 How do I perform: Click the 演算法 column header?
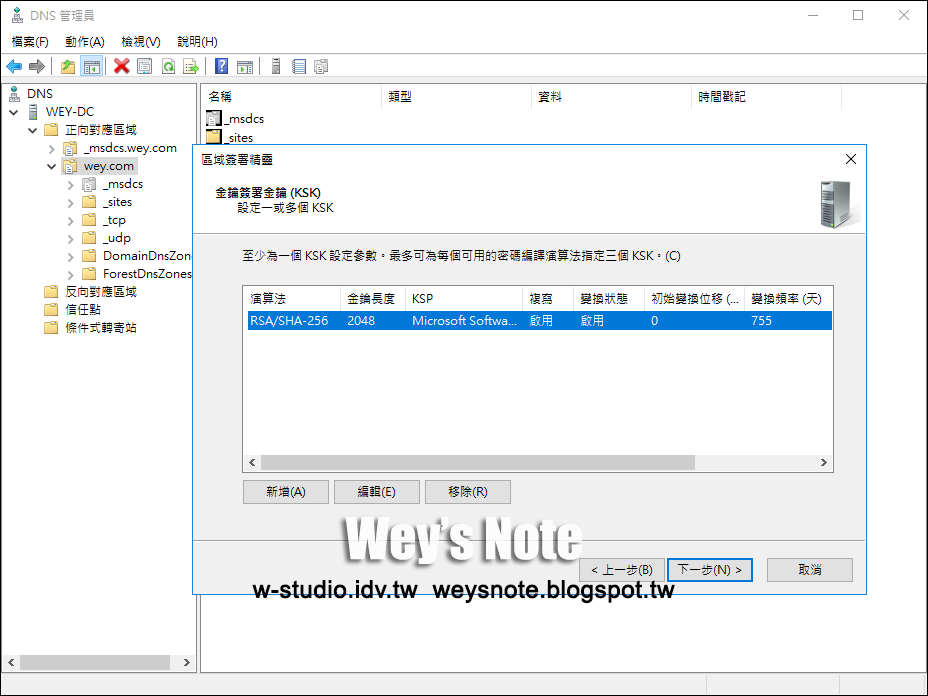point(292,299)
